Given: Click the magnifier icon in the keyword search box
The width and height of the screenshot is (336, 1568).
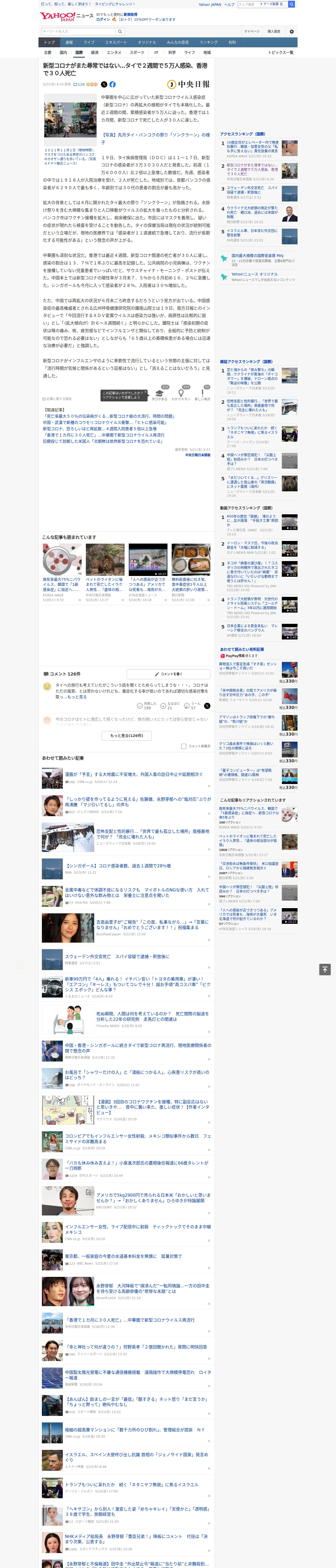Looking at the screenshot, I should coord(120,32).
